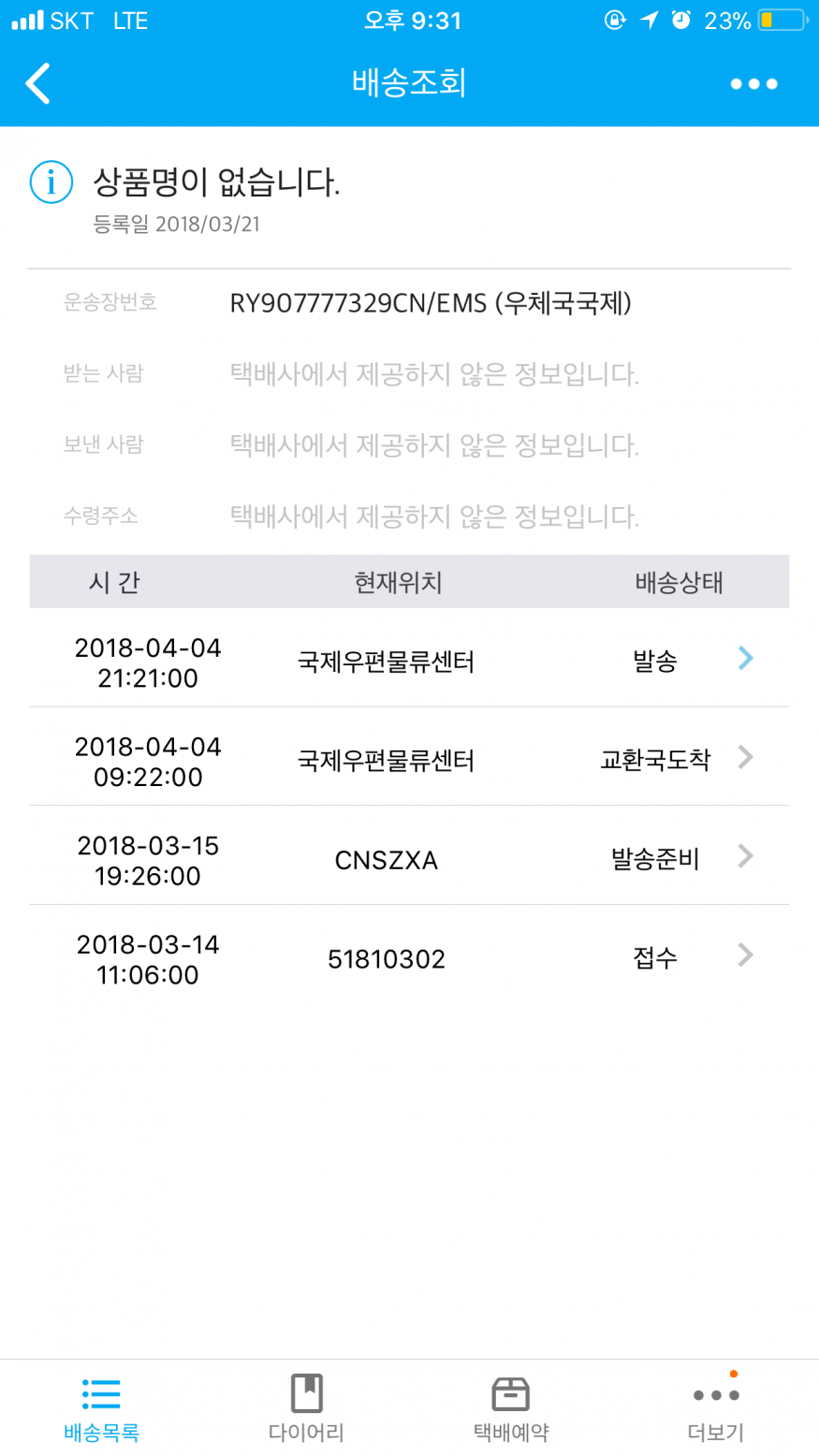Image resolution: width=819 pixels, height=1456 pixels.
Task: Select the 51810302 location entry
Action: coord(386,959)
